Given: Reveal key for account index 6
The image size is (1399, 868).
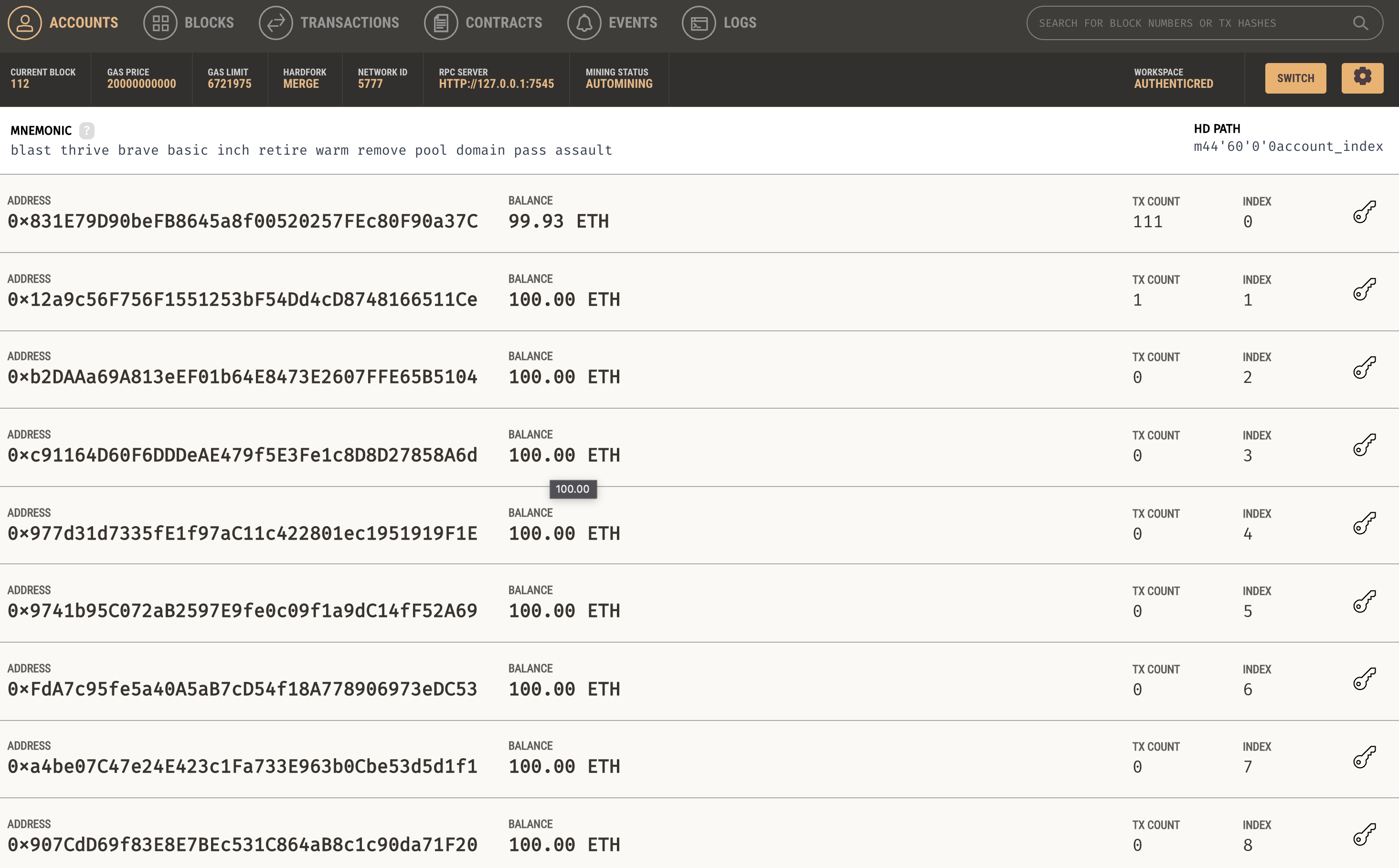Looking at the screenshot, I should click(x=1364, y=679).
